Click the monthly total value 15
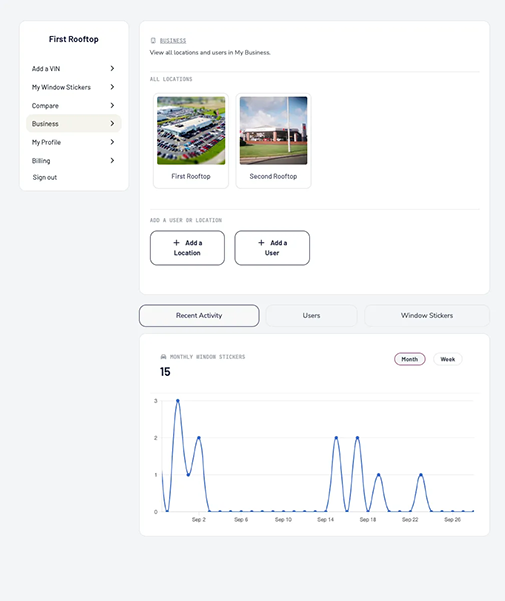 tap(165, 372)
